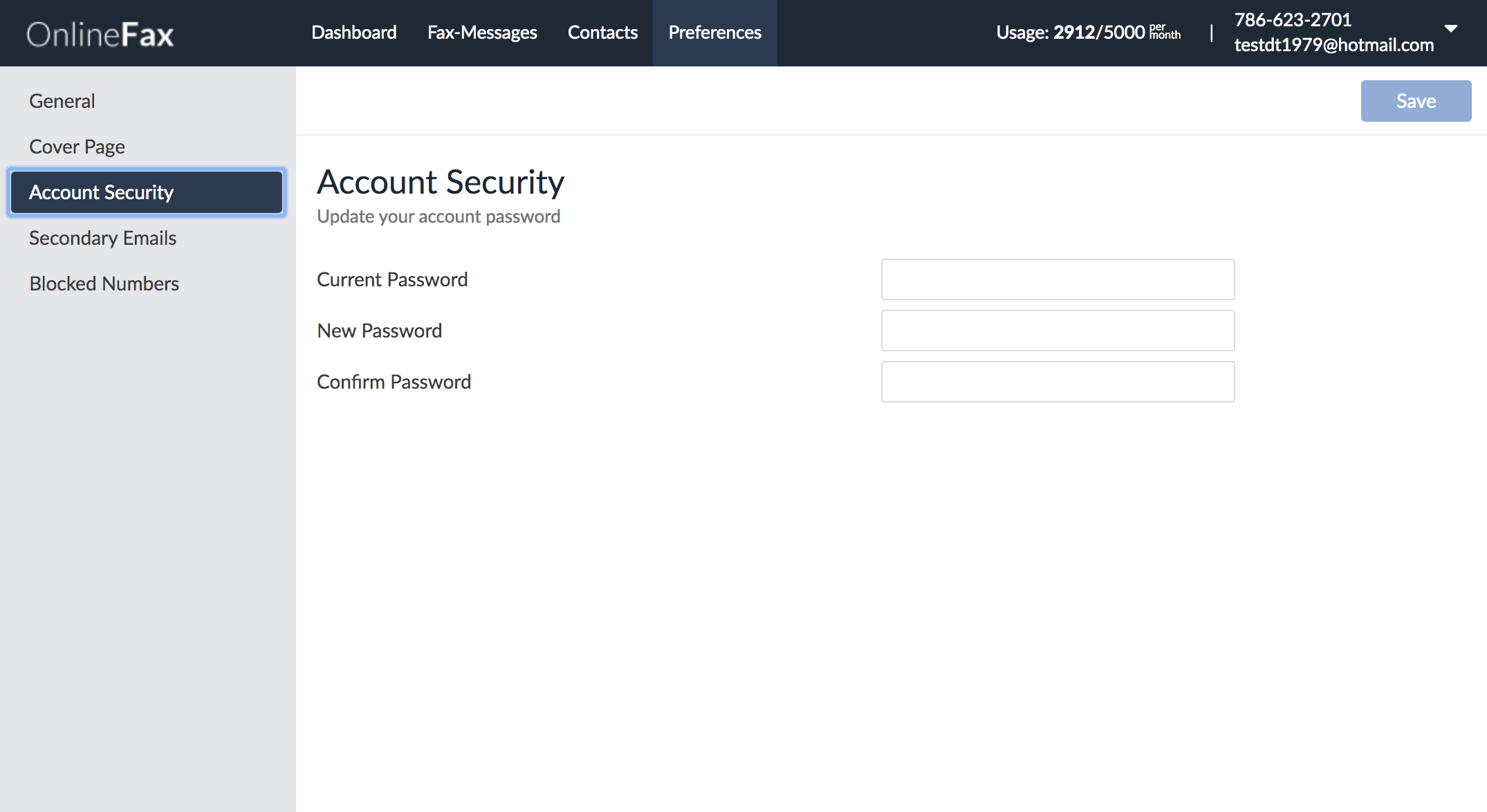Click the Usage counter in the header
Viewport: 1487px width, 812px height.
click(1087, 32)
